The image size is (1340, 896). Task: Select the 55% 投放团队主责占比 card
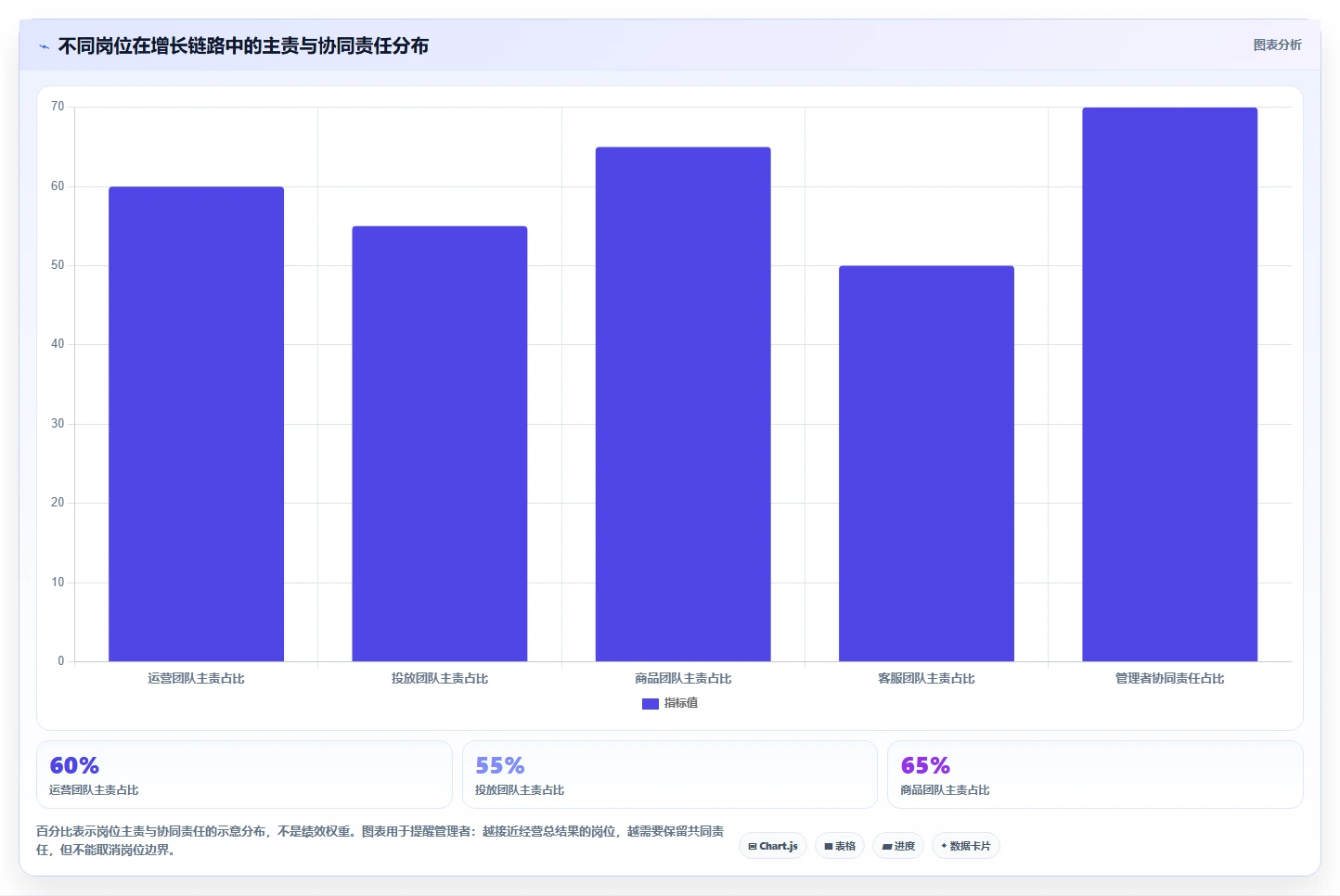click(670, 774)
